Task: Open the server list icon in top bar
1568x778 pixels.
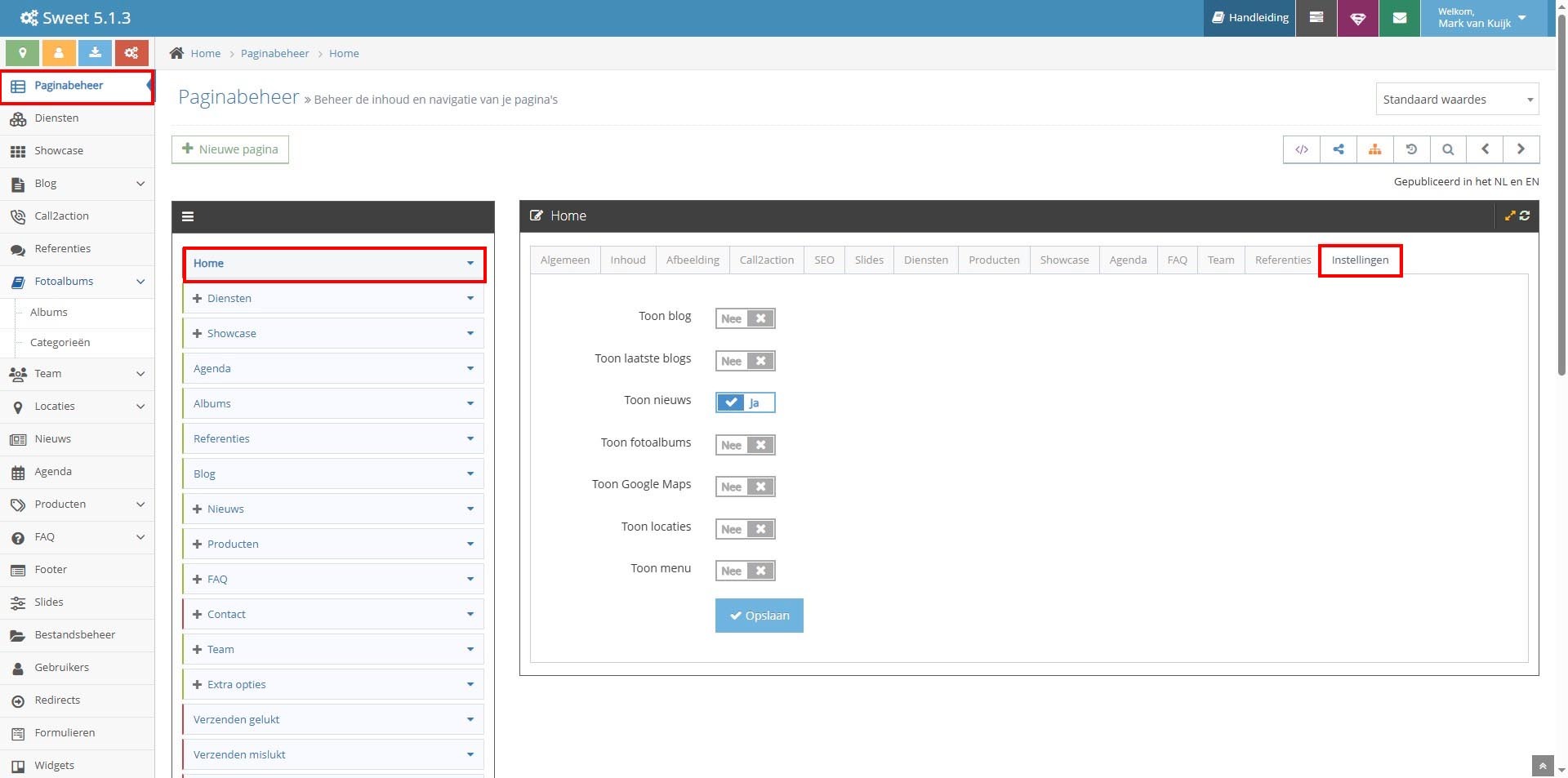Action: point(1316,18)
